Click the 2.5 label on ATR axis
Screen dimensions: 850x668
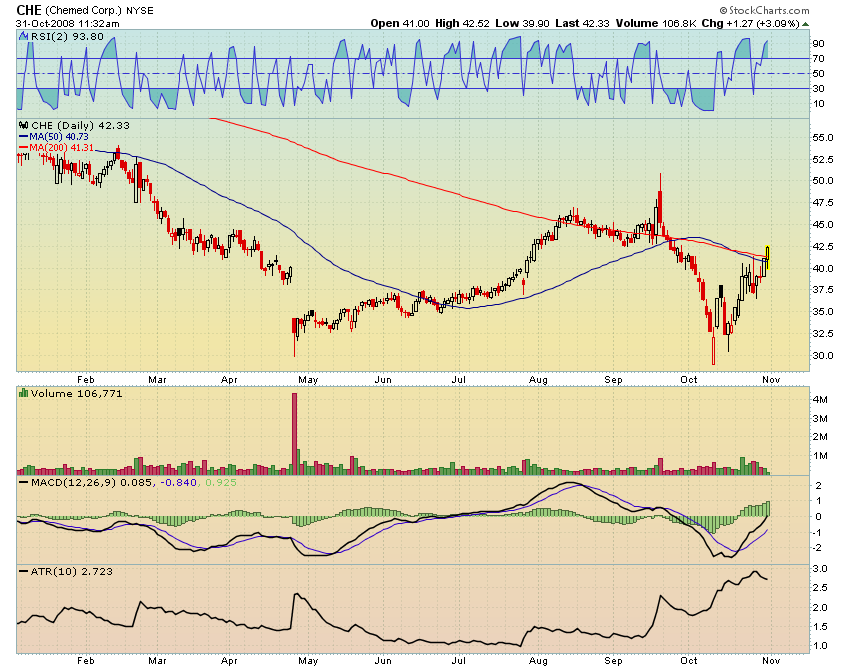click(821, 588)
